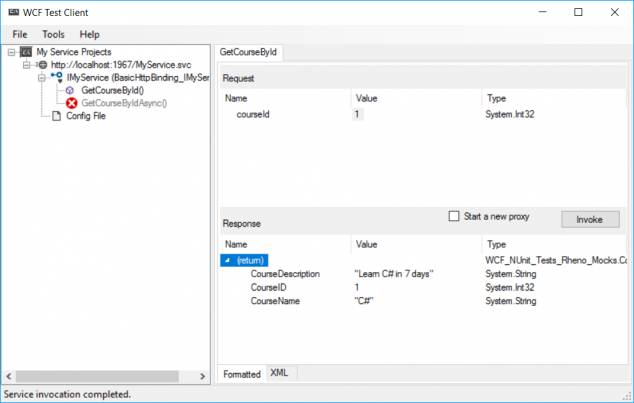Click the "C#" CourseName value
This screenshot has height=403, width=634.
click(364, 301)
